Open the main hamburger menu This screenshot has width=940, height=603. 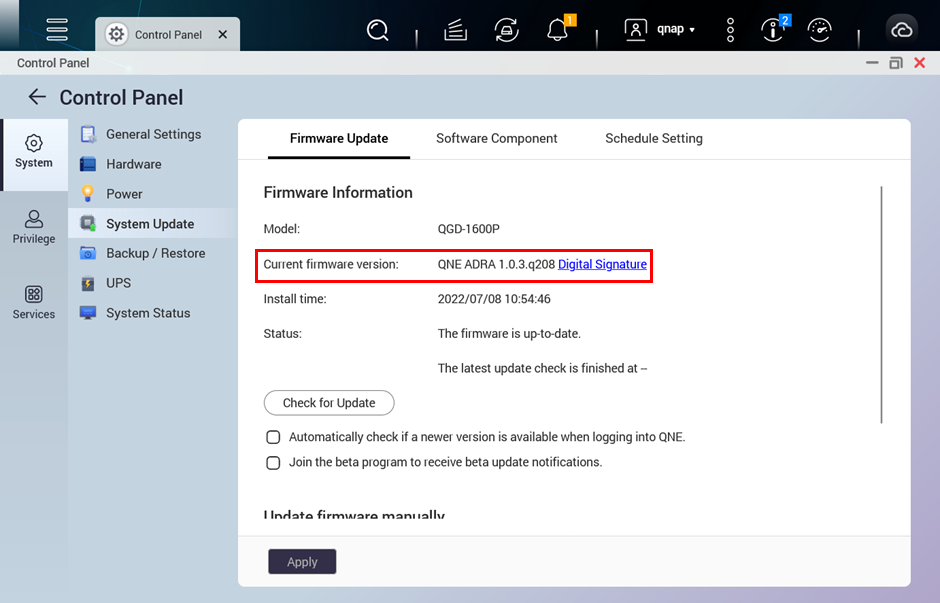57,29
